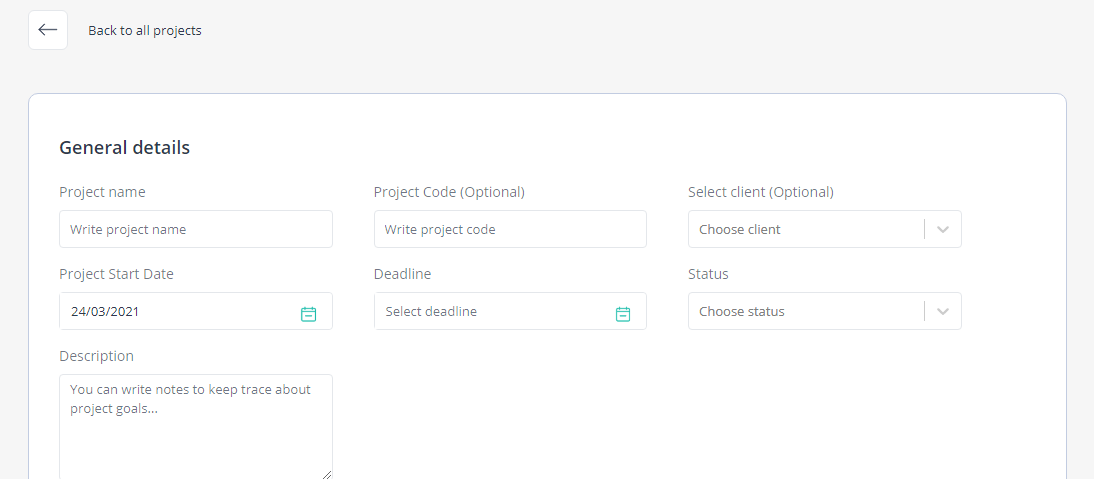Click the 'Select client (Optional)' label
The image size is (1094, 479).
pos(760,192)
